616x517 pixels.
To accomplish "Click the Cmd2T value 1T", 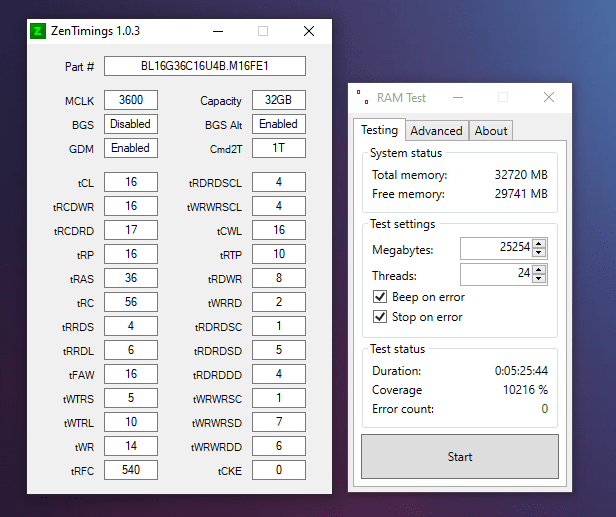I will pos(279,148).
